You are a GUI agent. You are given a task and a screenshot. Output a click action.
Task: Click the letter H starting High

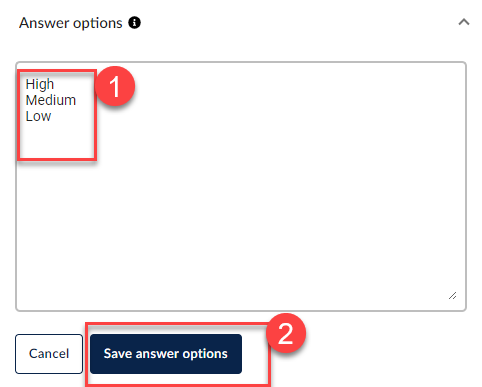tap(30, 84)
